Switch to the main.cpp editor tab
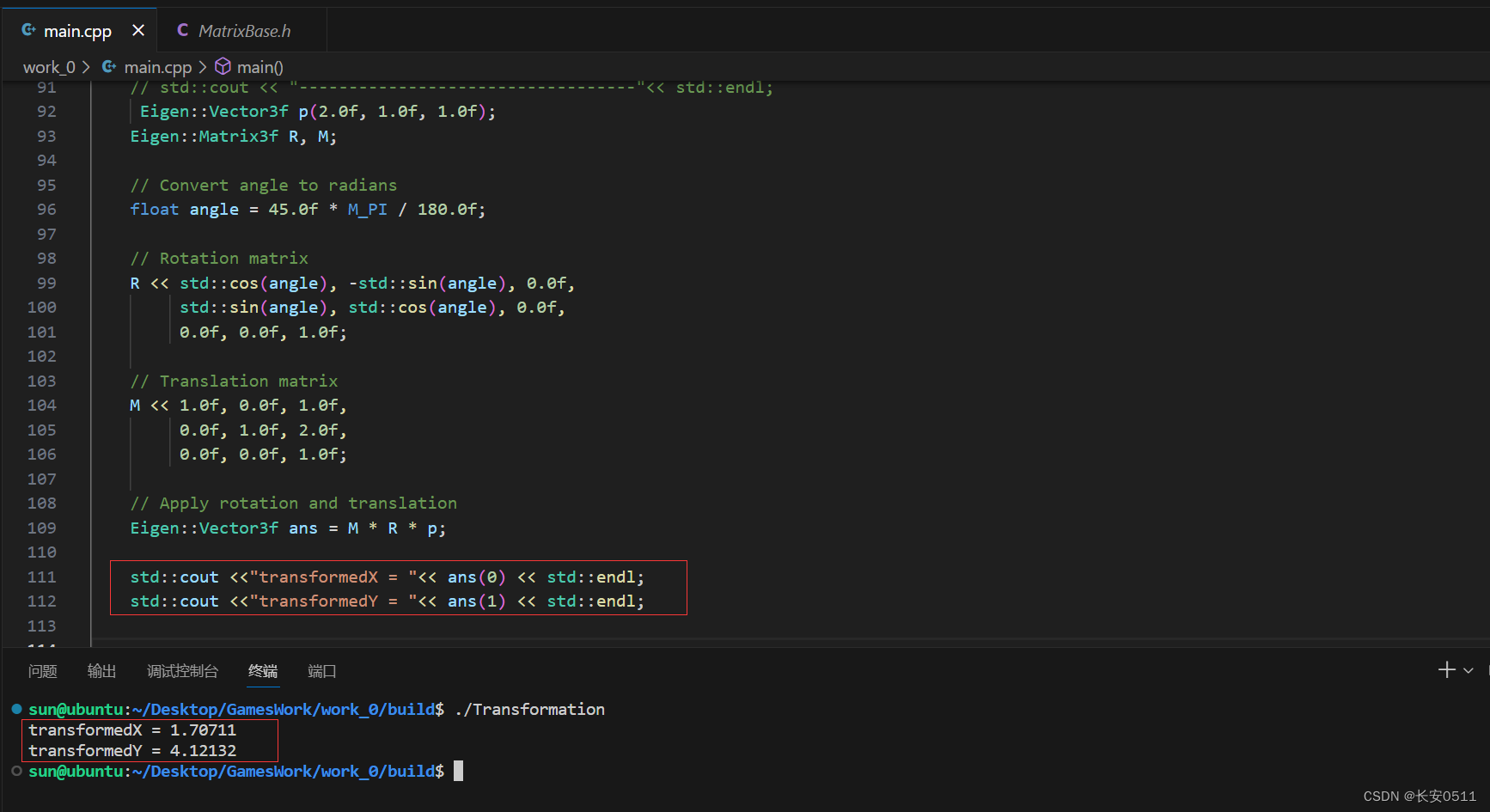 (x=78, y=31)
